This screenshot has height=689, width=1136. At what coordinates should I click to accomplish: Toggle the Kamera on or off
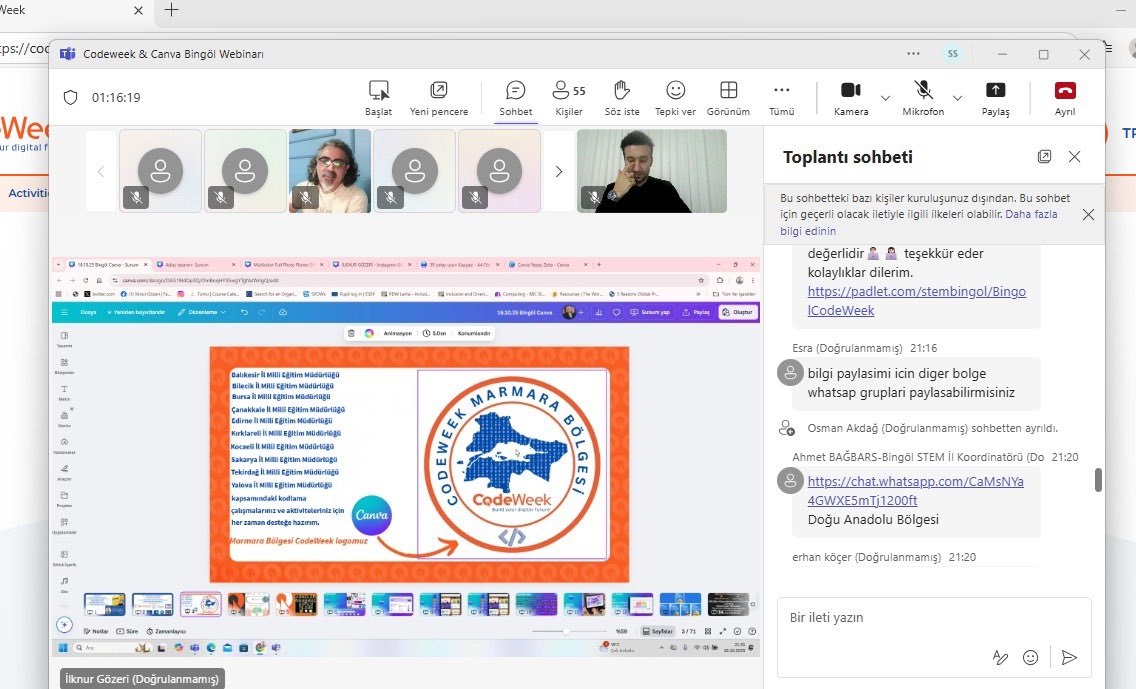tap(851, 98)
